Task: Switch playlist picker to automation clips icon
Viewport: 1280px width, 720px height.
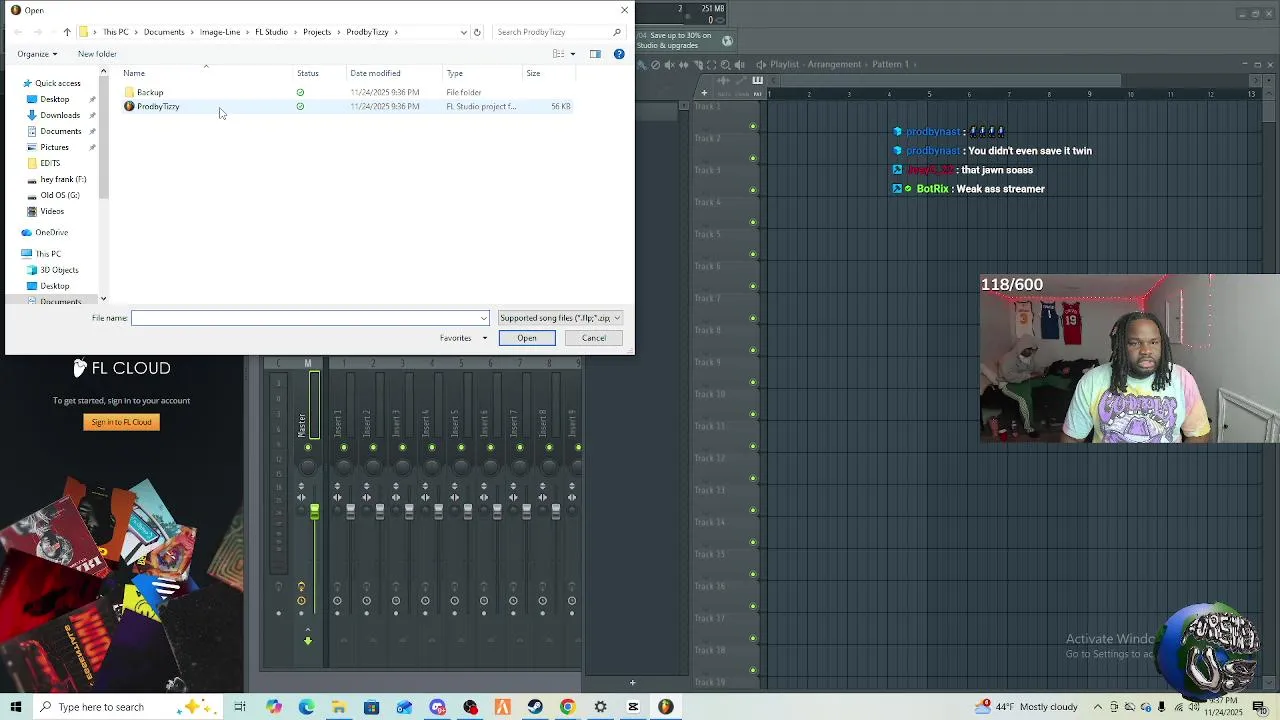Action: pyautogui.click(x=741, y=81)
